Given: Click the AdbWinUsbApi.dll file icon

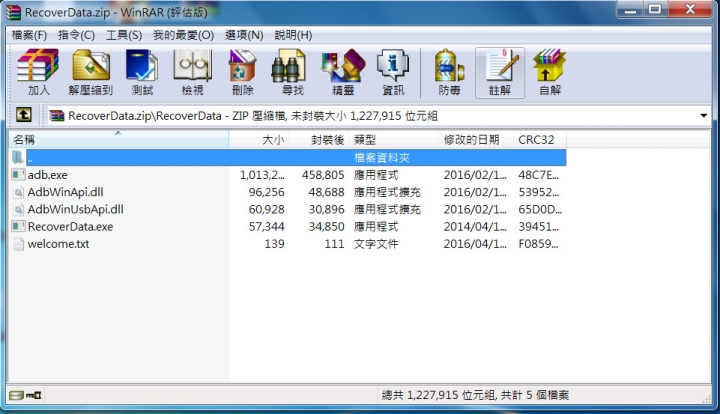Looking at the screenshot, I should pyautogui.click(x=18, y=209).
